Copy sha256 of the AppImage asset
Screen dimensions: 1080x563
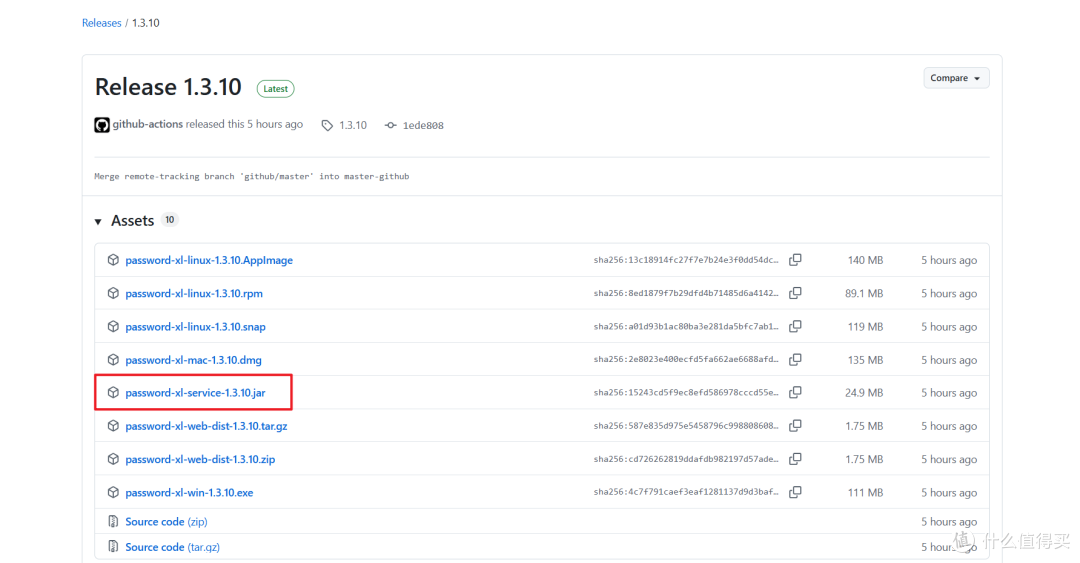[x=796, y=260]
